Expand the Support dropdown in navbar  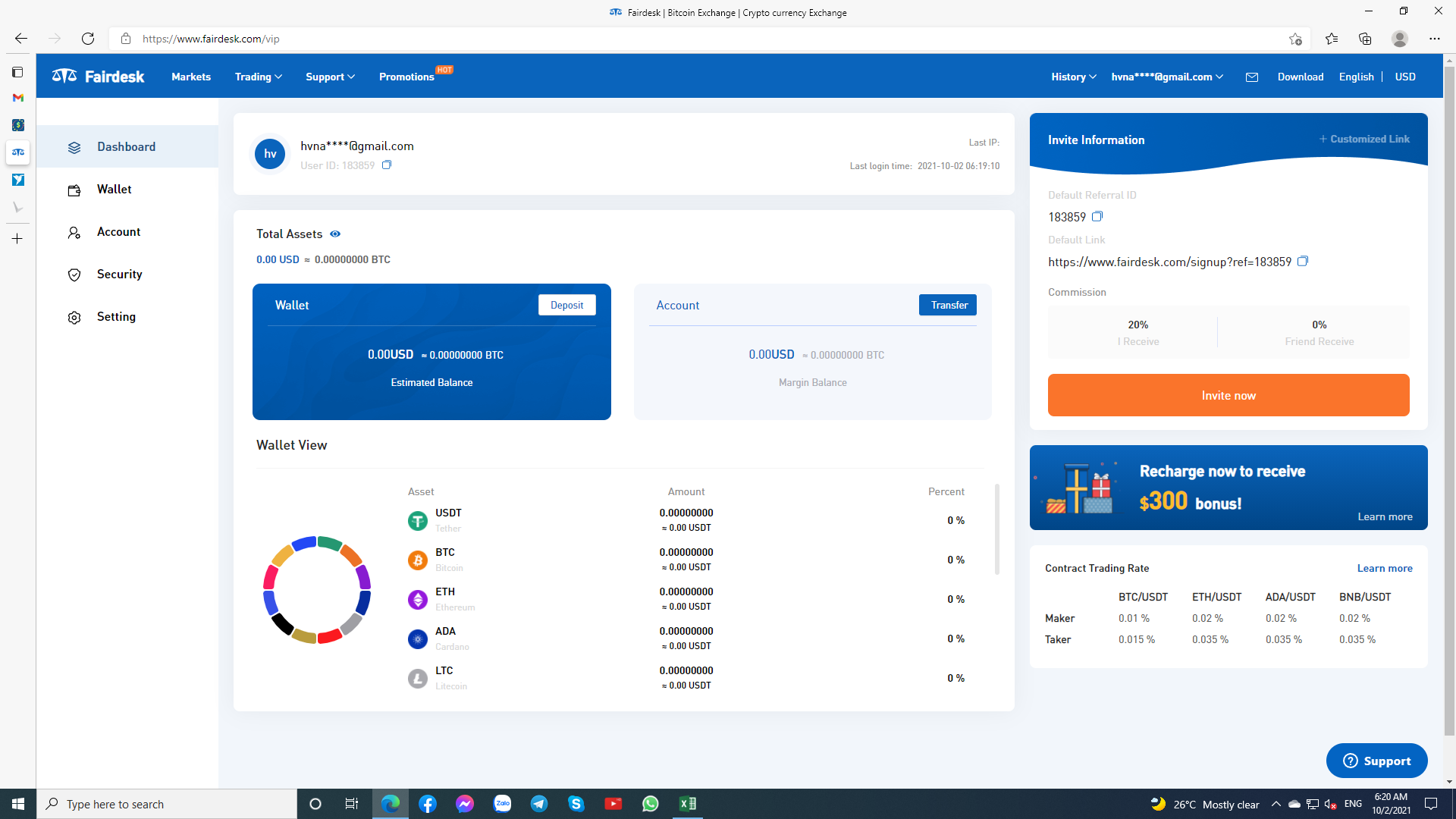click(x=330, y=77)
